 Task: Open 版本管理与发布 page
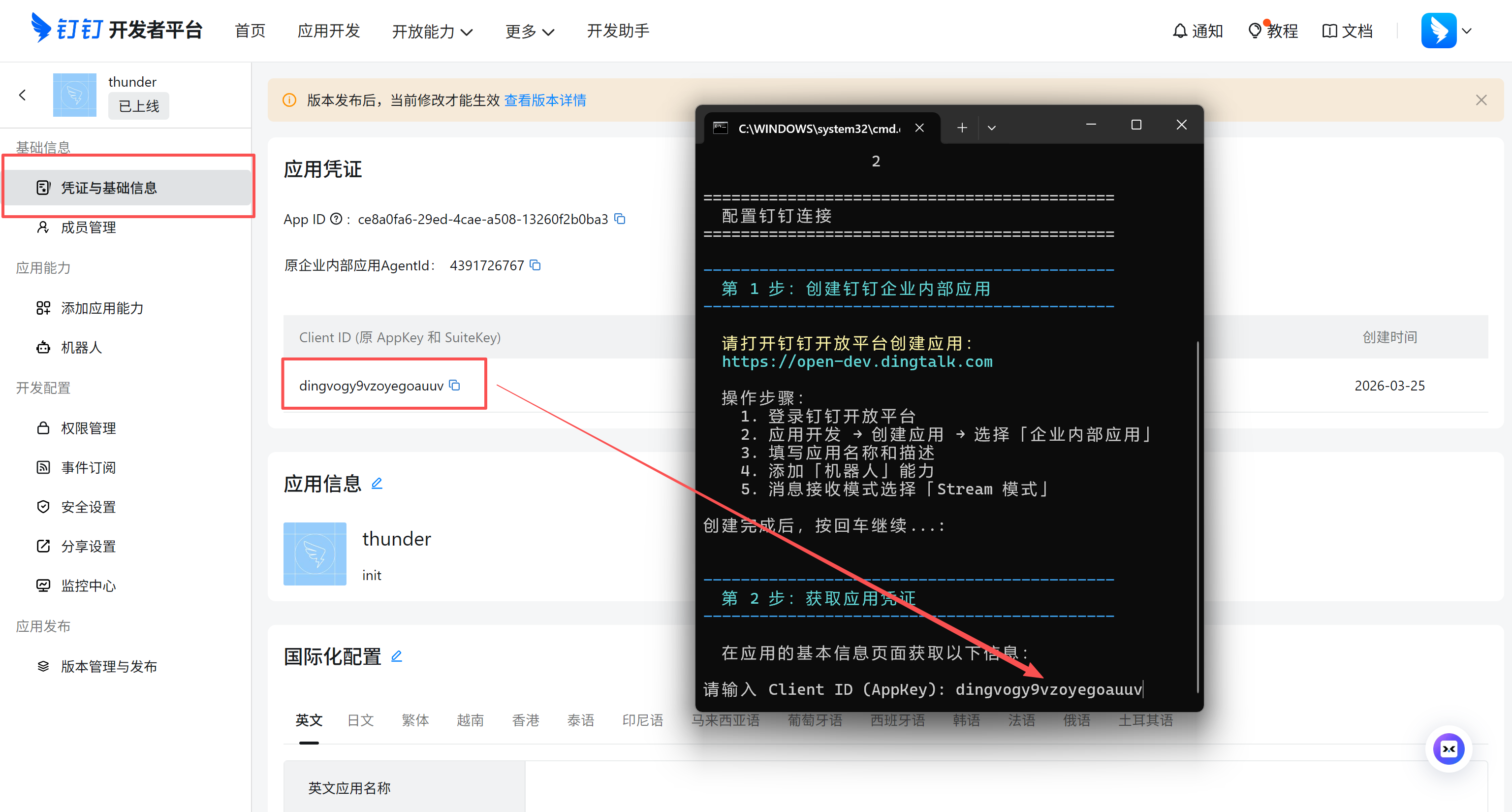click(x=109, y=666)
